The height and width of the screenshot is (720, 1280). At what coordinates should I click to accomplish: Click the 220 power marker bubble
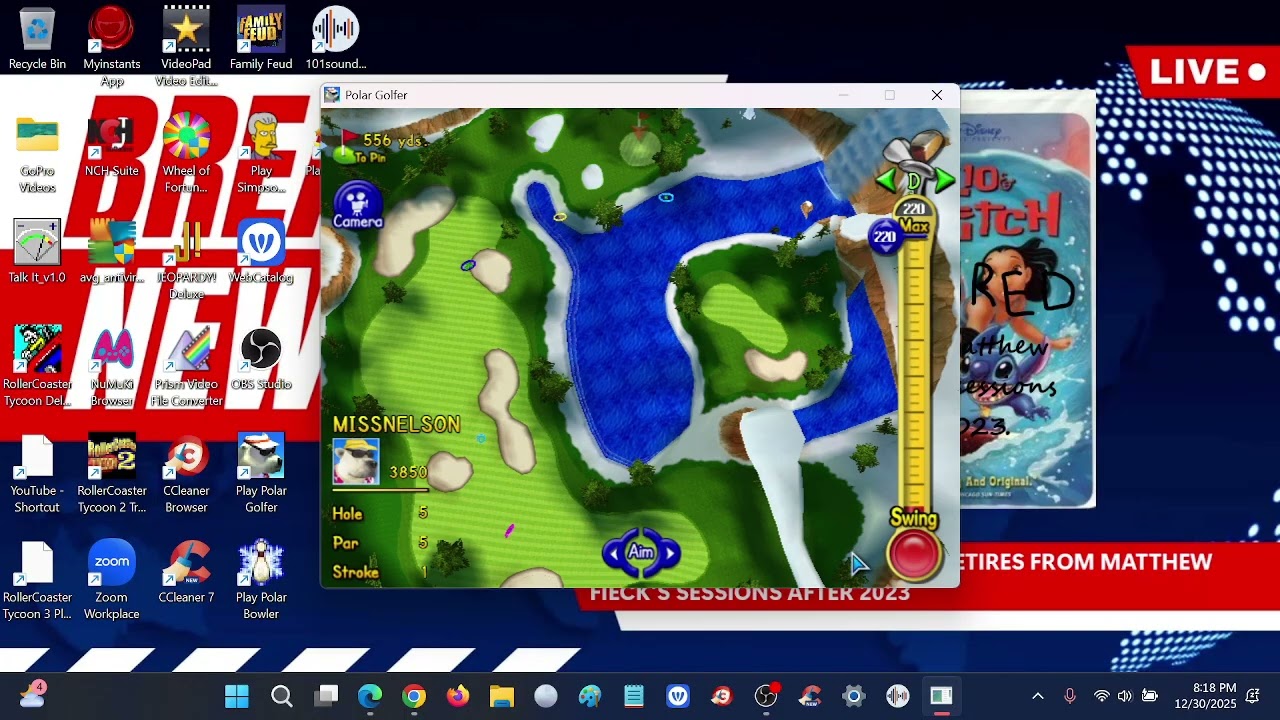[x=884, y=237]
